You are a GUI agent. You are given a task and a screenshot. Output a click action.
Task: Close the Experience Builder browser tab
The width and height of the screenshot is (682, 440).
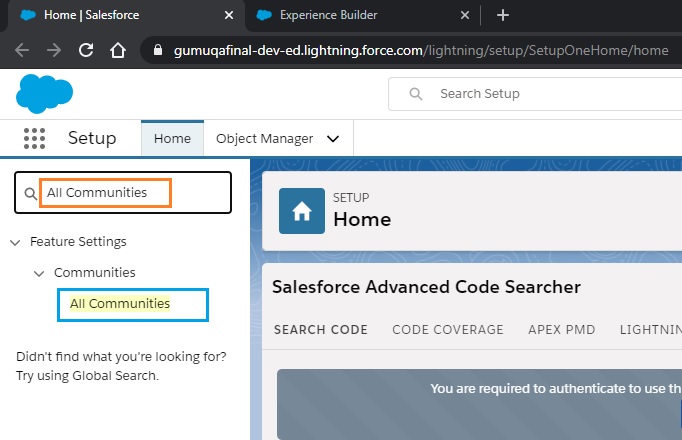tap(465, 15)
